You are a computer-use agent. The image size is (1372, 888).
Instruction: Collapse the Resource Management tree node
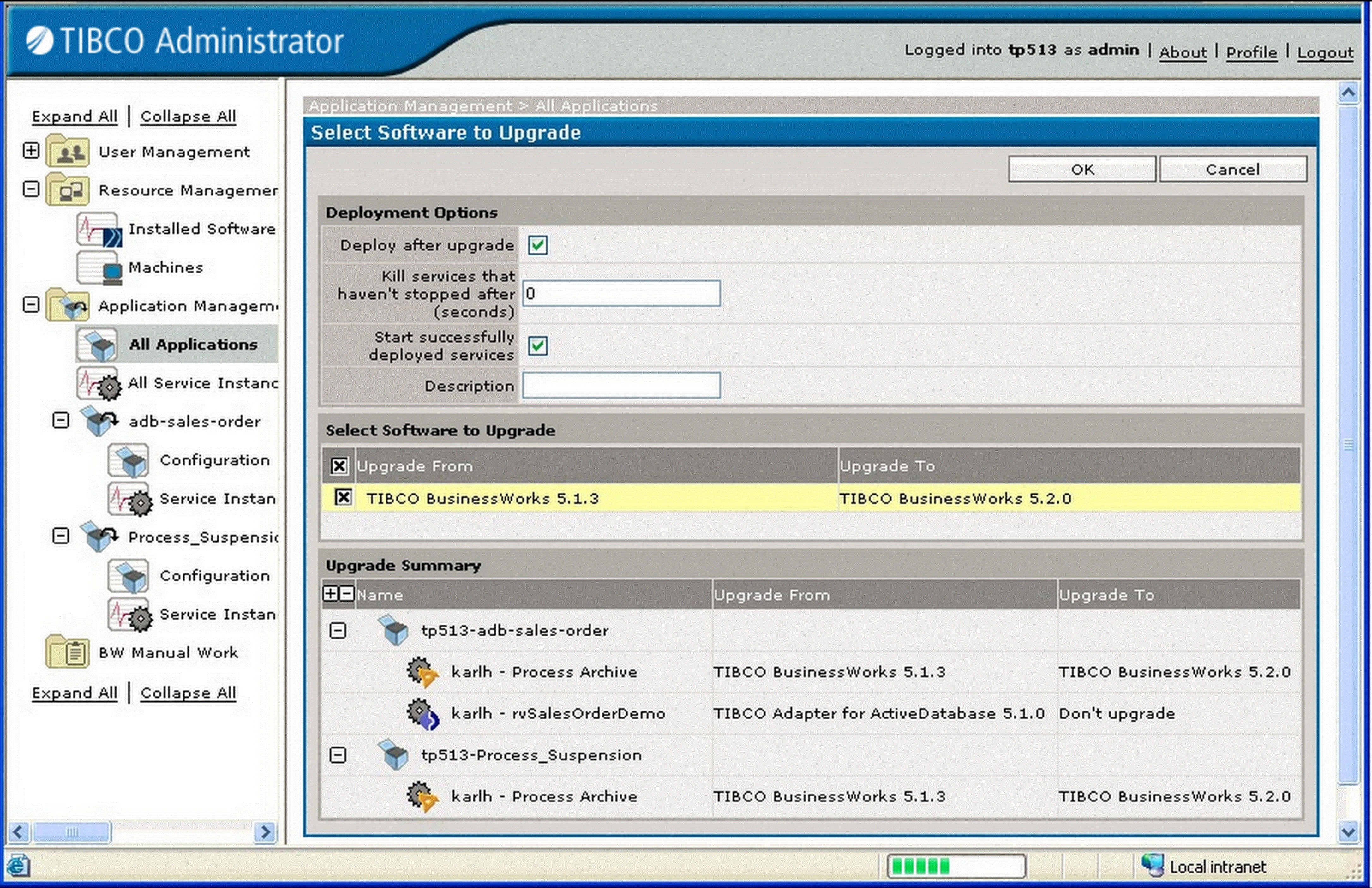31,189
